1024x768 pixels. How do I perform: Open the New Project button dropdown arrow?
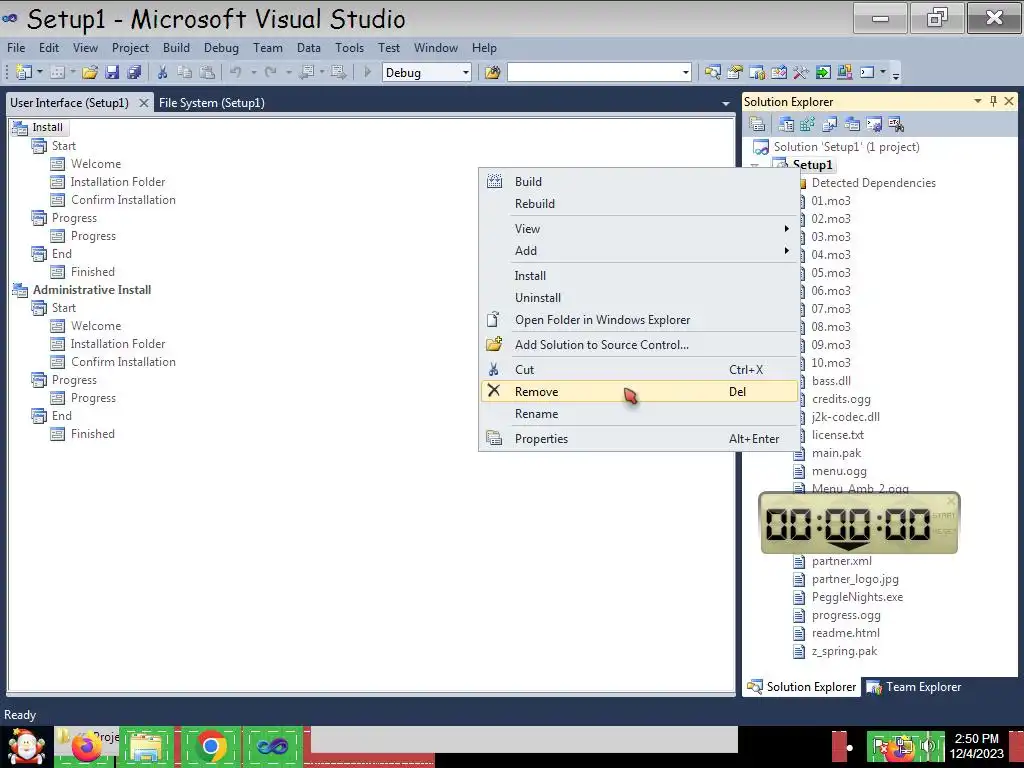pos(40,72)
